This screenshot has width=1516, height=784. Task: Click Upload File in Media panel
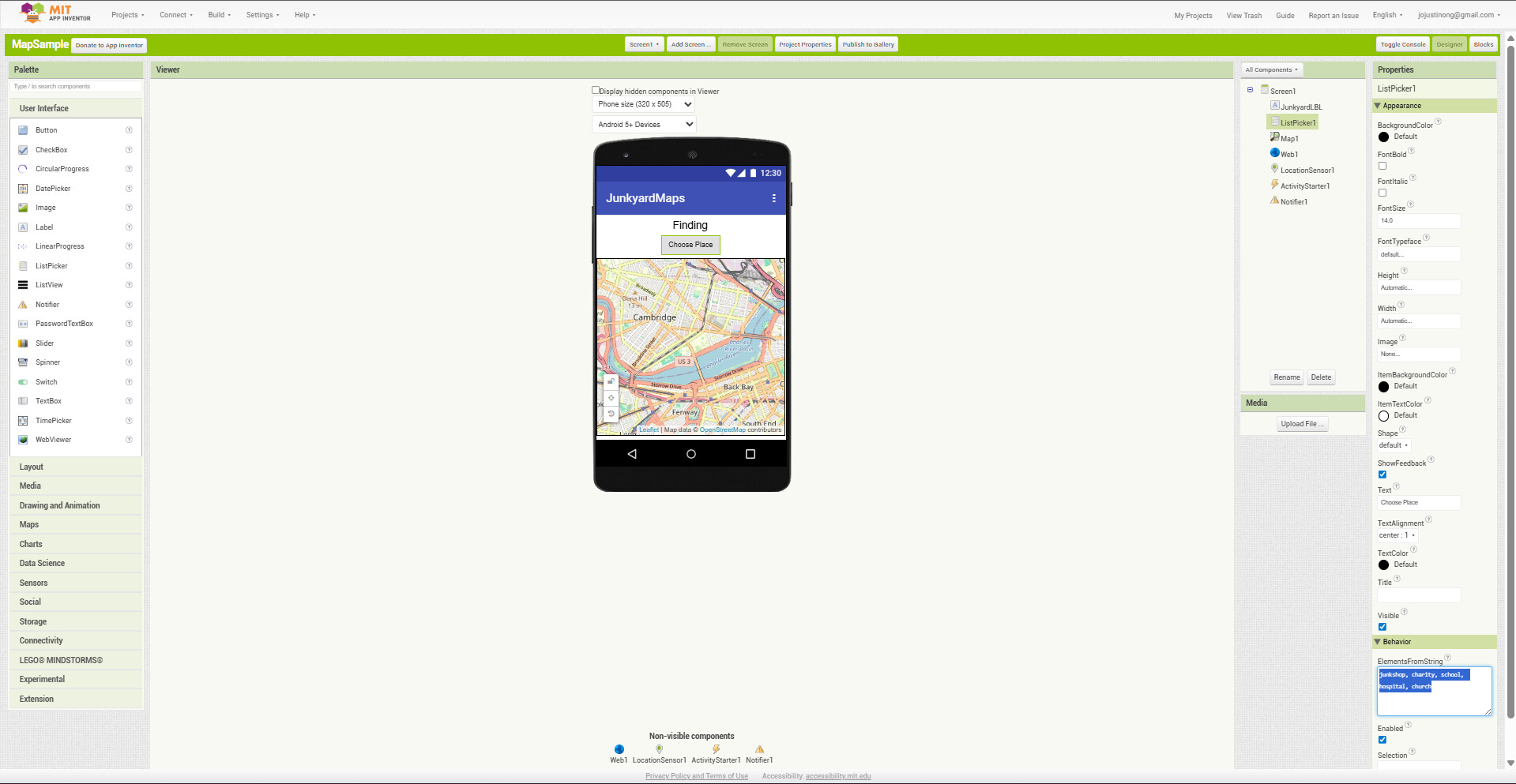click(1302, 424)
